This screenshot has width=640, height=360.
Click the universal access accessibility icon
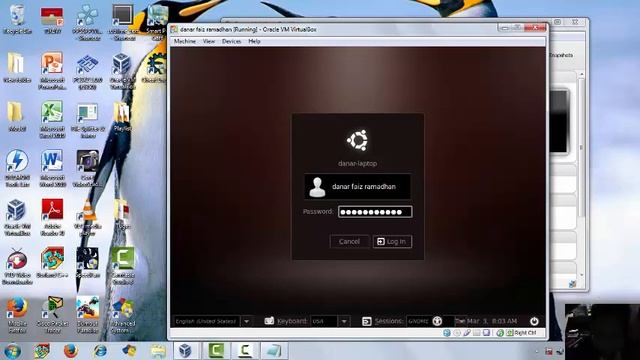[437, 321]
